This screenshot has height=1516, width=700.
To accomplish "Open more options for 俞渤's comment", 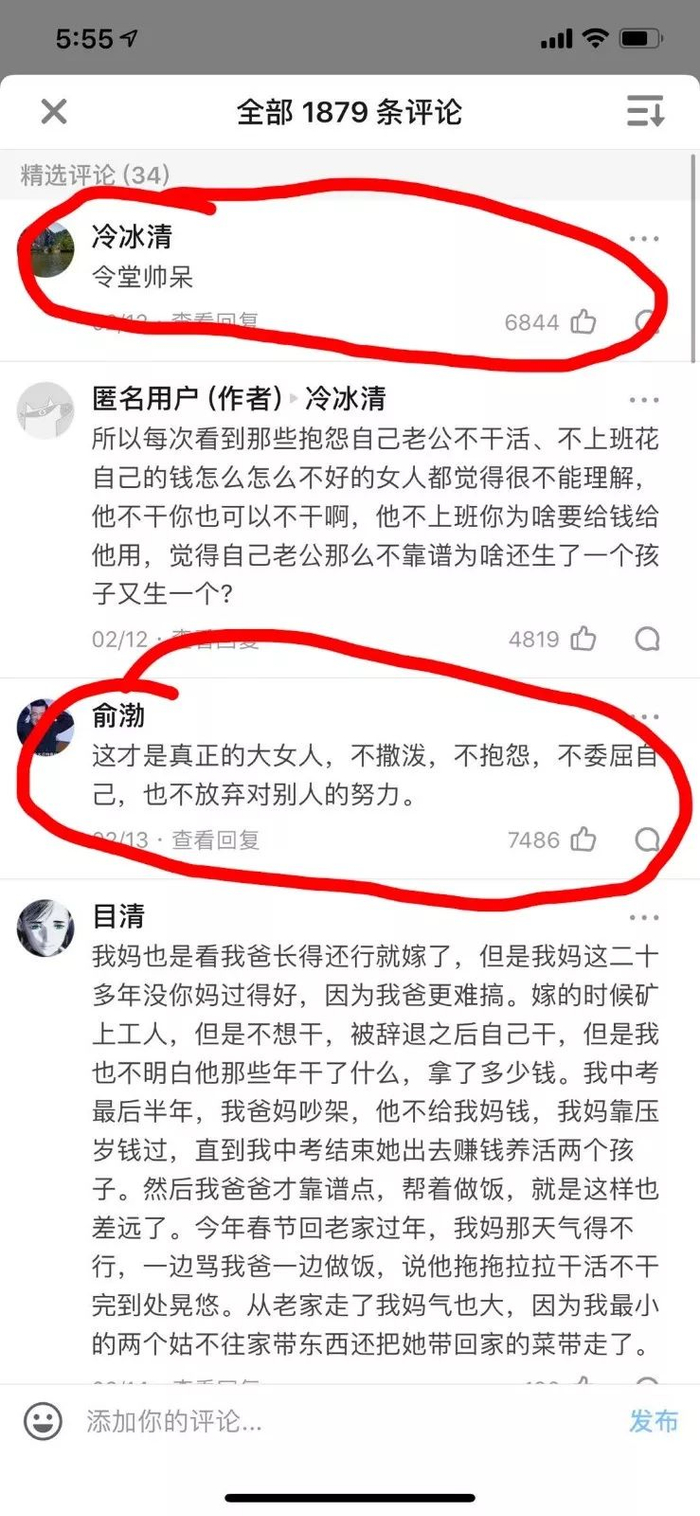I will (644, 718).
